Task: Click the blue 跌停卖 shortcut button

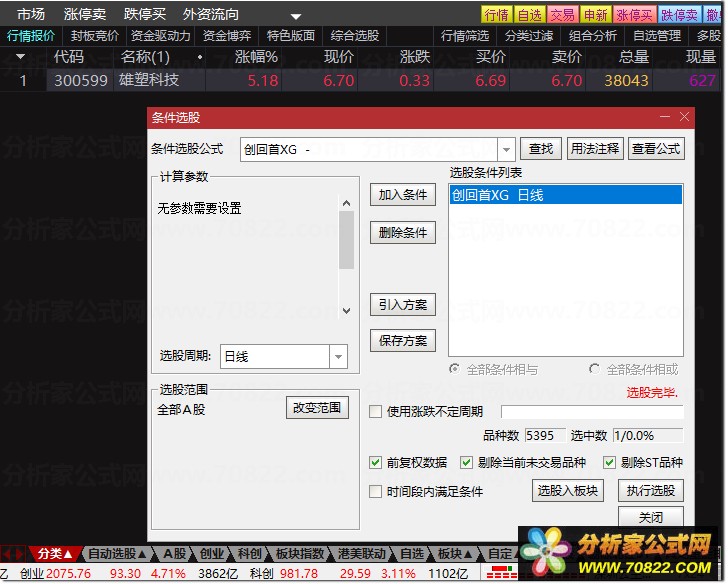Action: 679,15
